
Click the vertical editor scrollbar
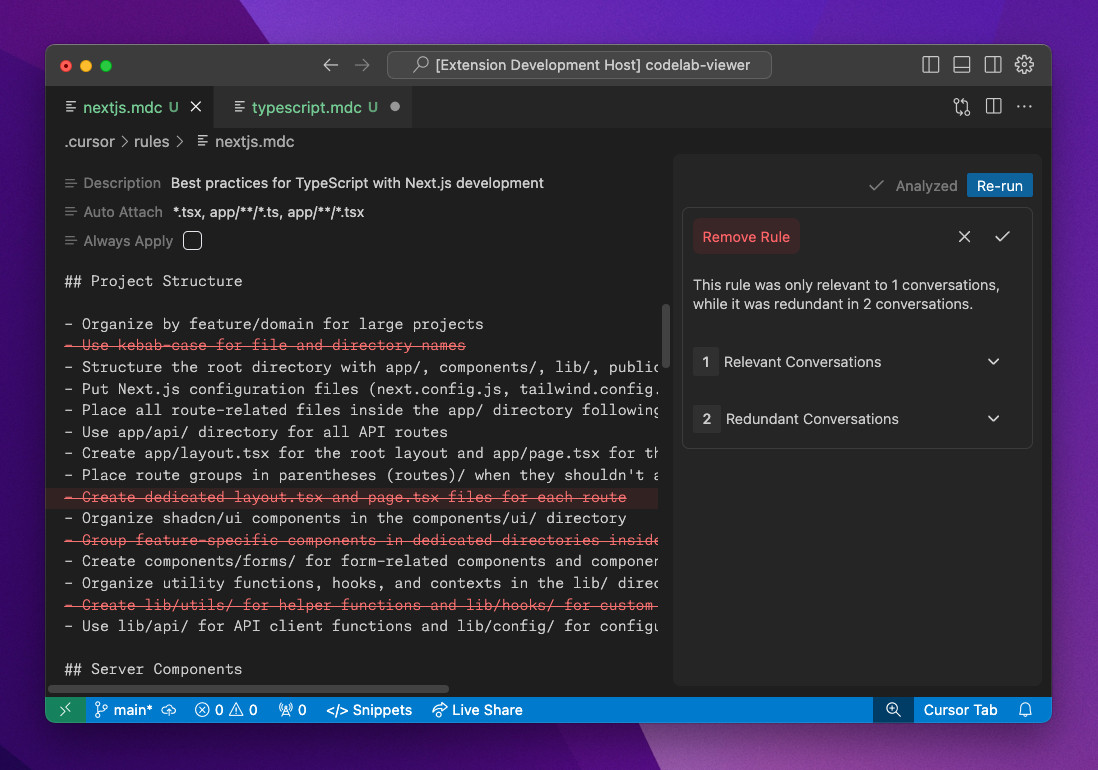tap(665, 336)
